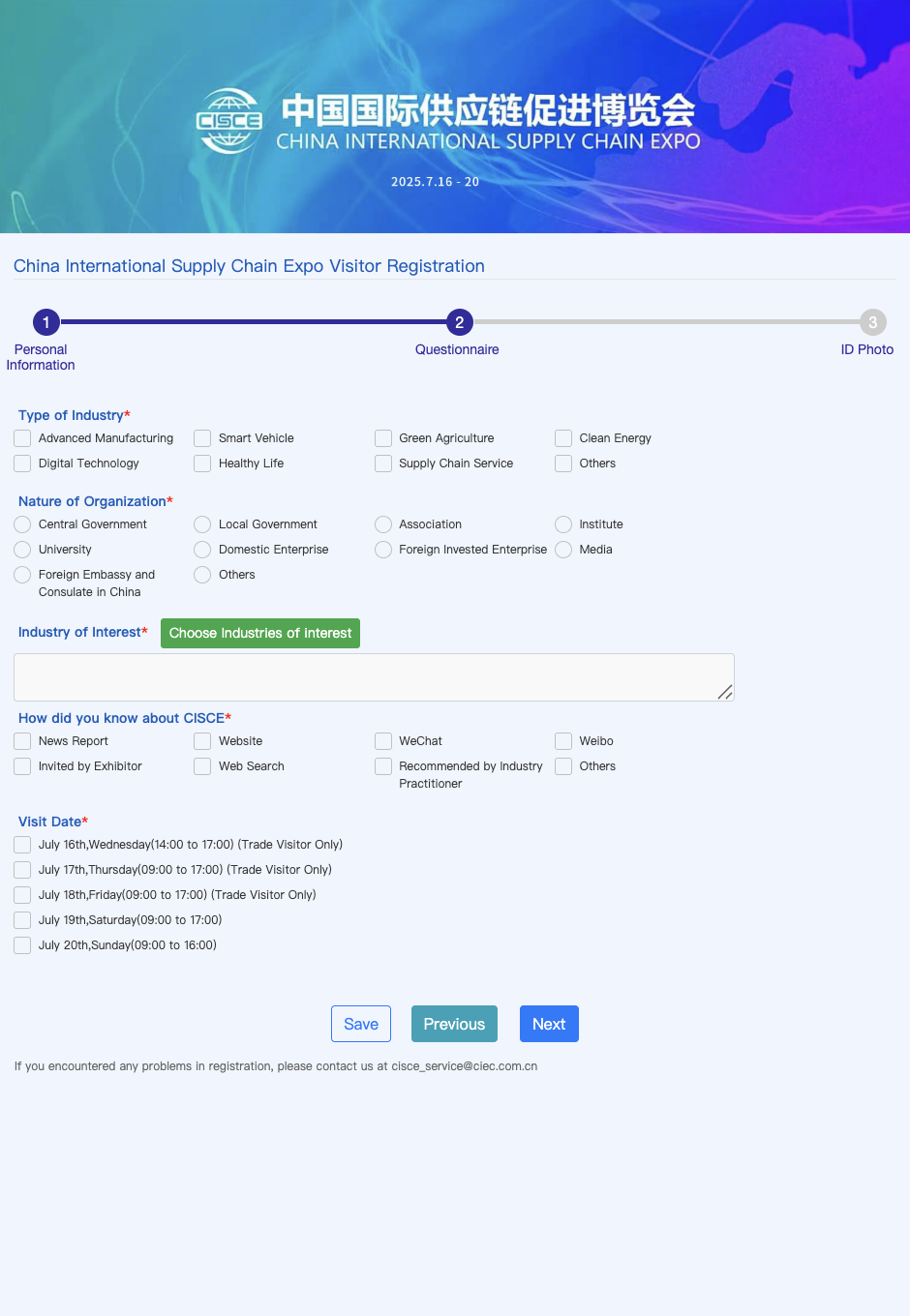
Task: Check the Clean Energy box
Action: pyautogui.click(x=563, y=438)
